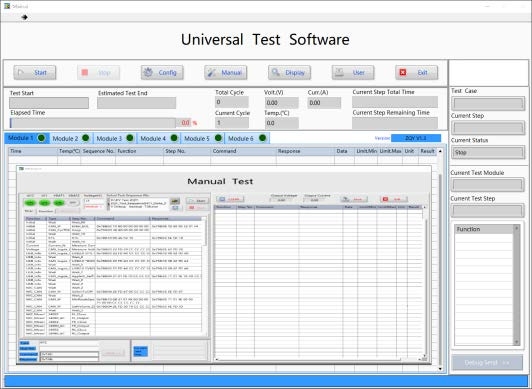
Task: Click the blue Version field ZQY V1.2
Action: pos(416,138)
